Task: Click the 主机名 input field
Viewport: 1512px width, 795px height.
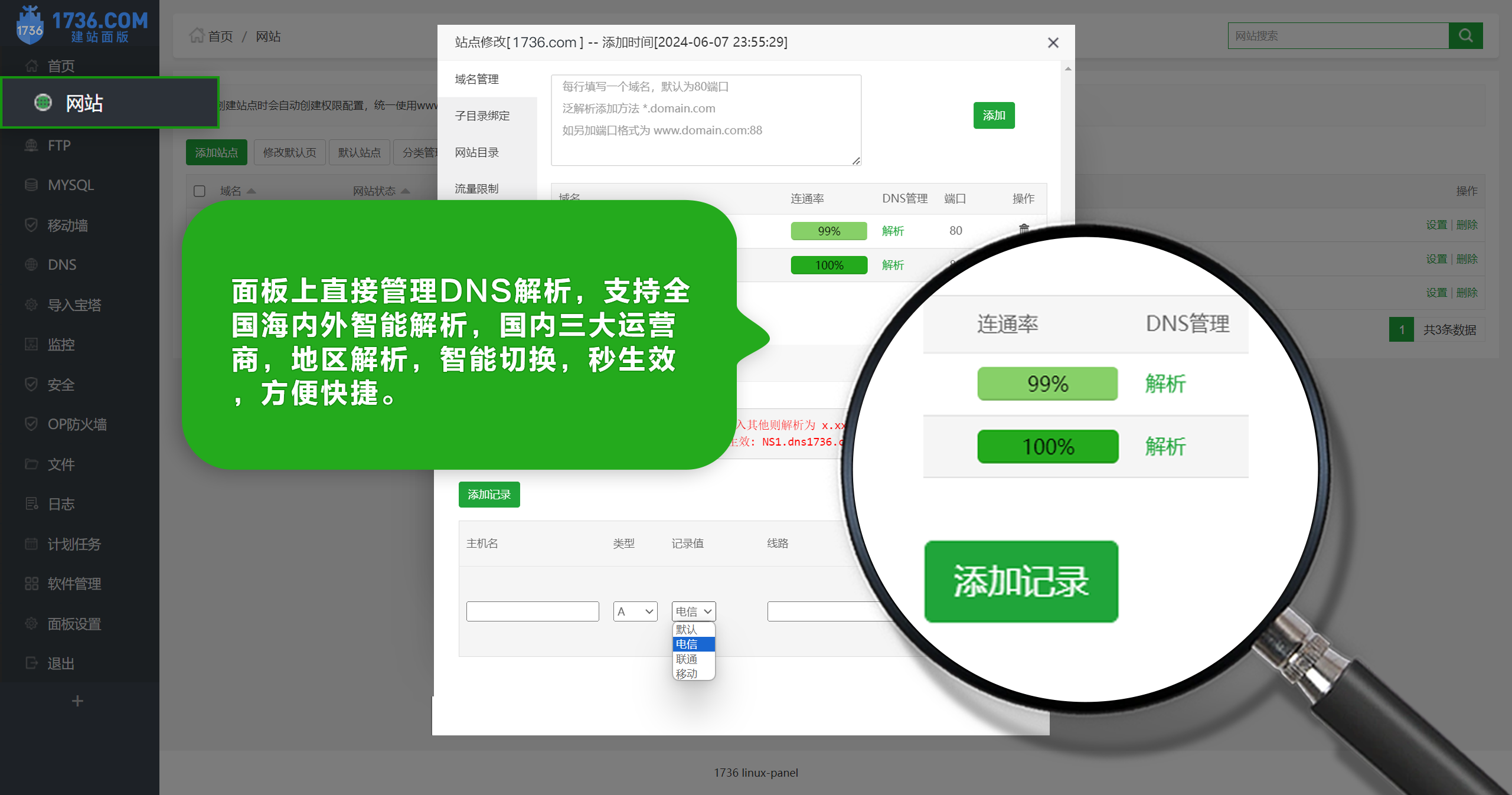Action: tap(533, 611)
